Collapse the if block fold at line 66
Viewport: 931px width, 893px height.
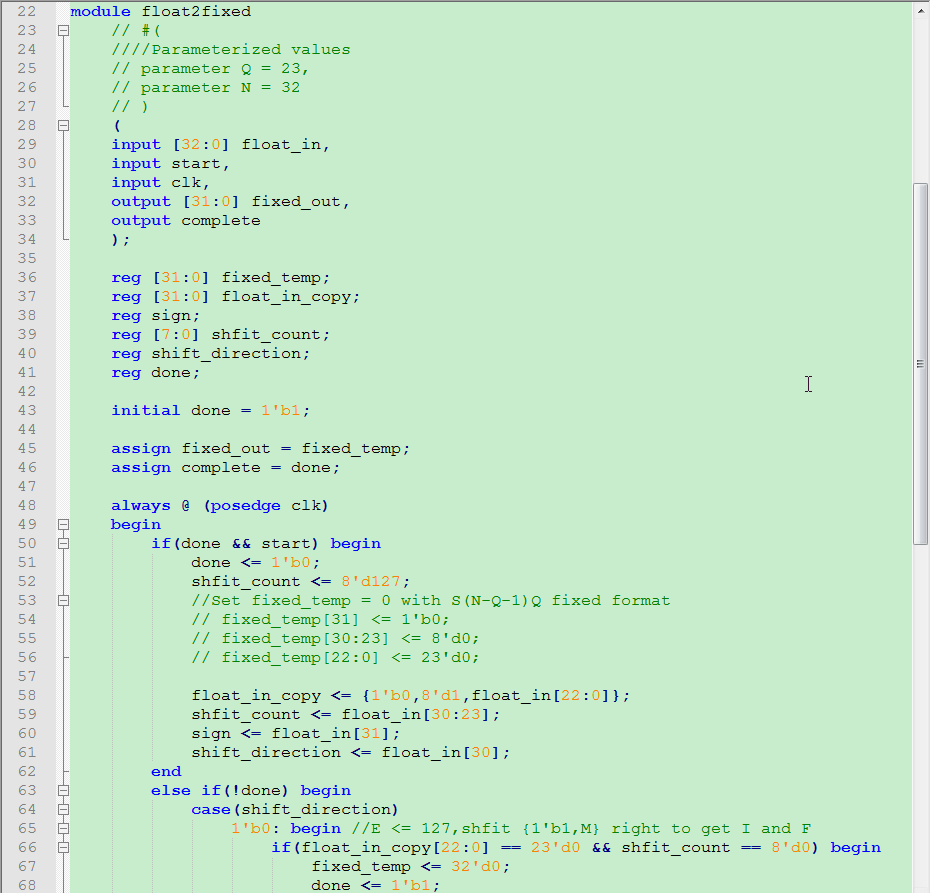(64, 847)
